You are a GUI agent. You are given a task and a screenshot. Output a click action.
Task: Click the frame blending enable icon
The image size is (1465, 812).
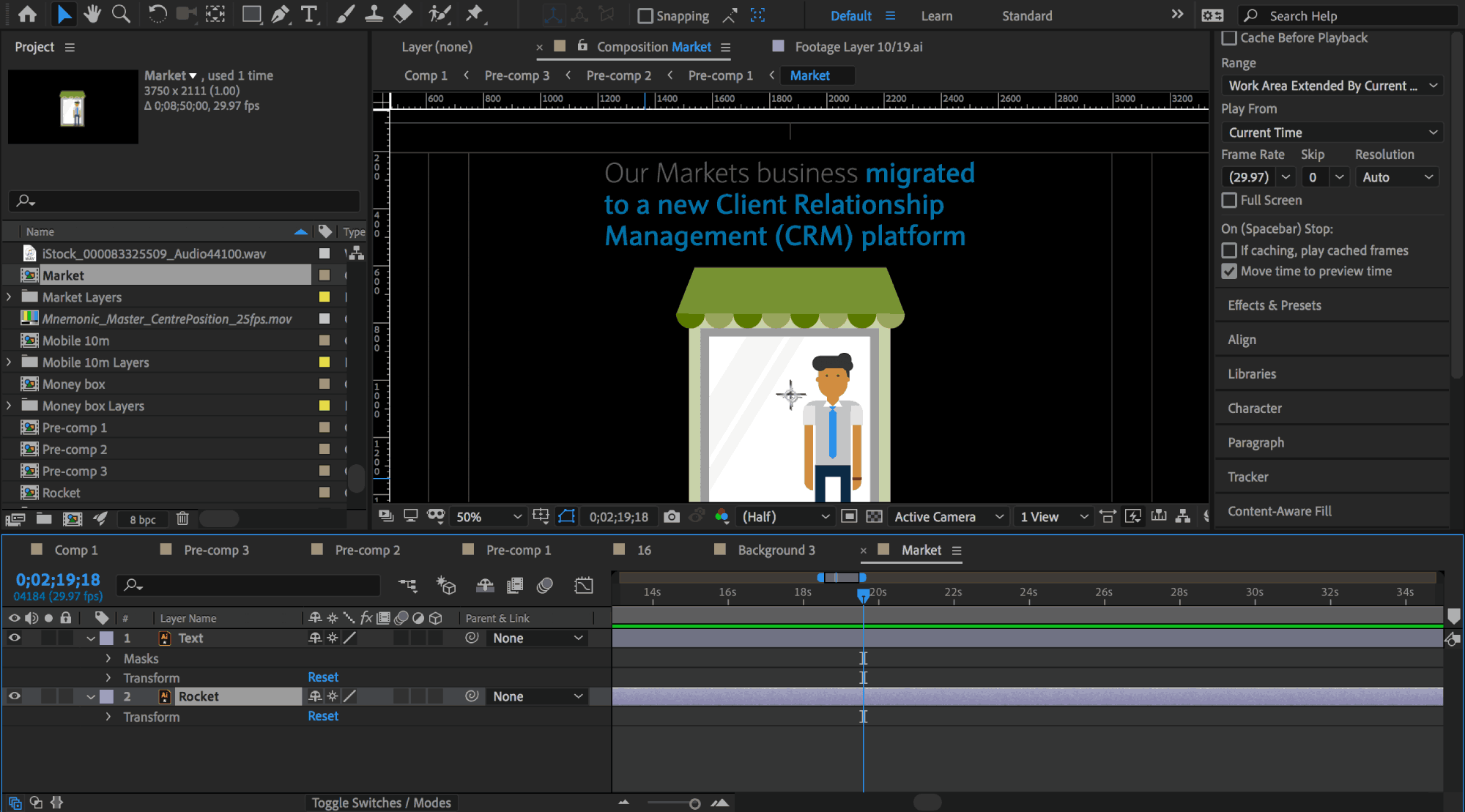pos(515,585)
